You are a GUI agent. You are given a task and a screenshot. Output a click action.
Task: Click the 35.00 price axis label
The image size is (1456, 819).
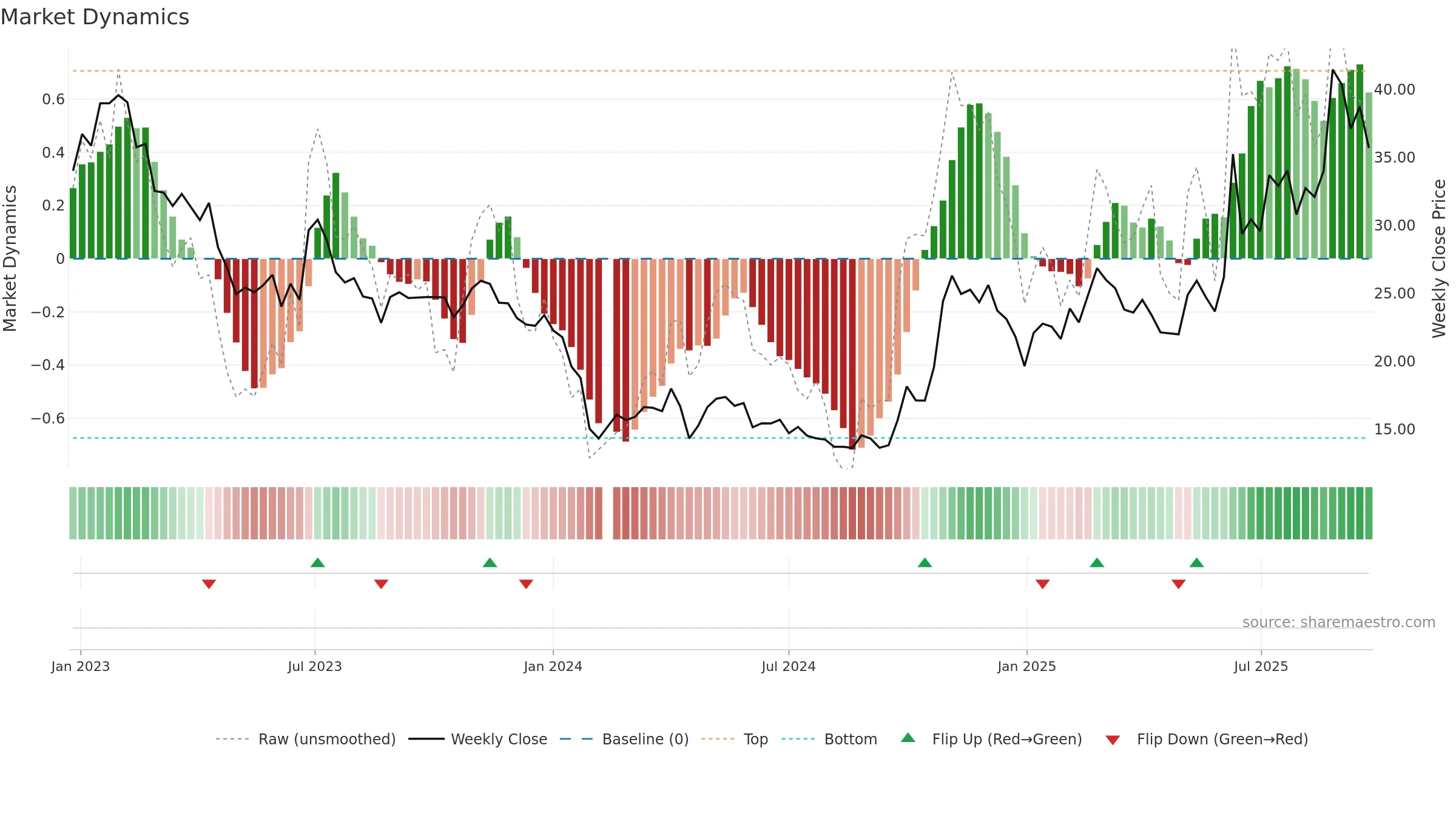pyautogui.click(x=1395, y=157)
